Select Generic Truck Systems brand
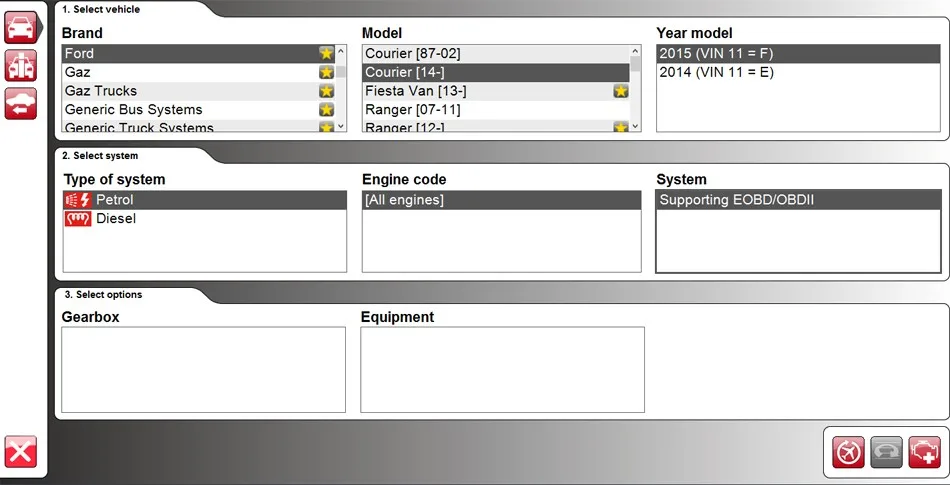This screenshot has width=950, height=485. pos(198,126)
